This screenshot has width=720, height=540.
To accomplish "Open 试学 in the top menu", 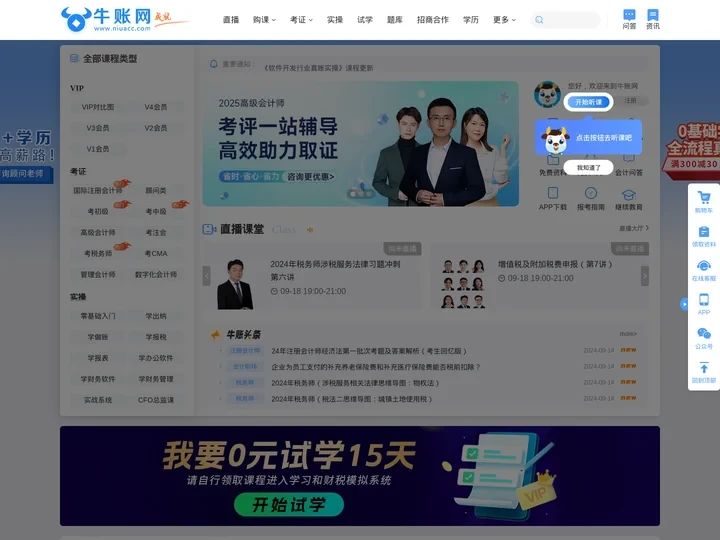I will 365,20.
